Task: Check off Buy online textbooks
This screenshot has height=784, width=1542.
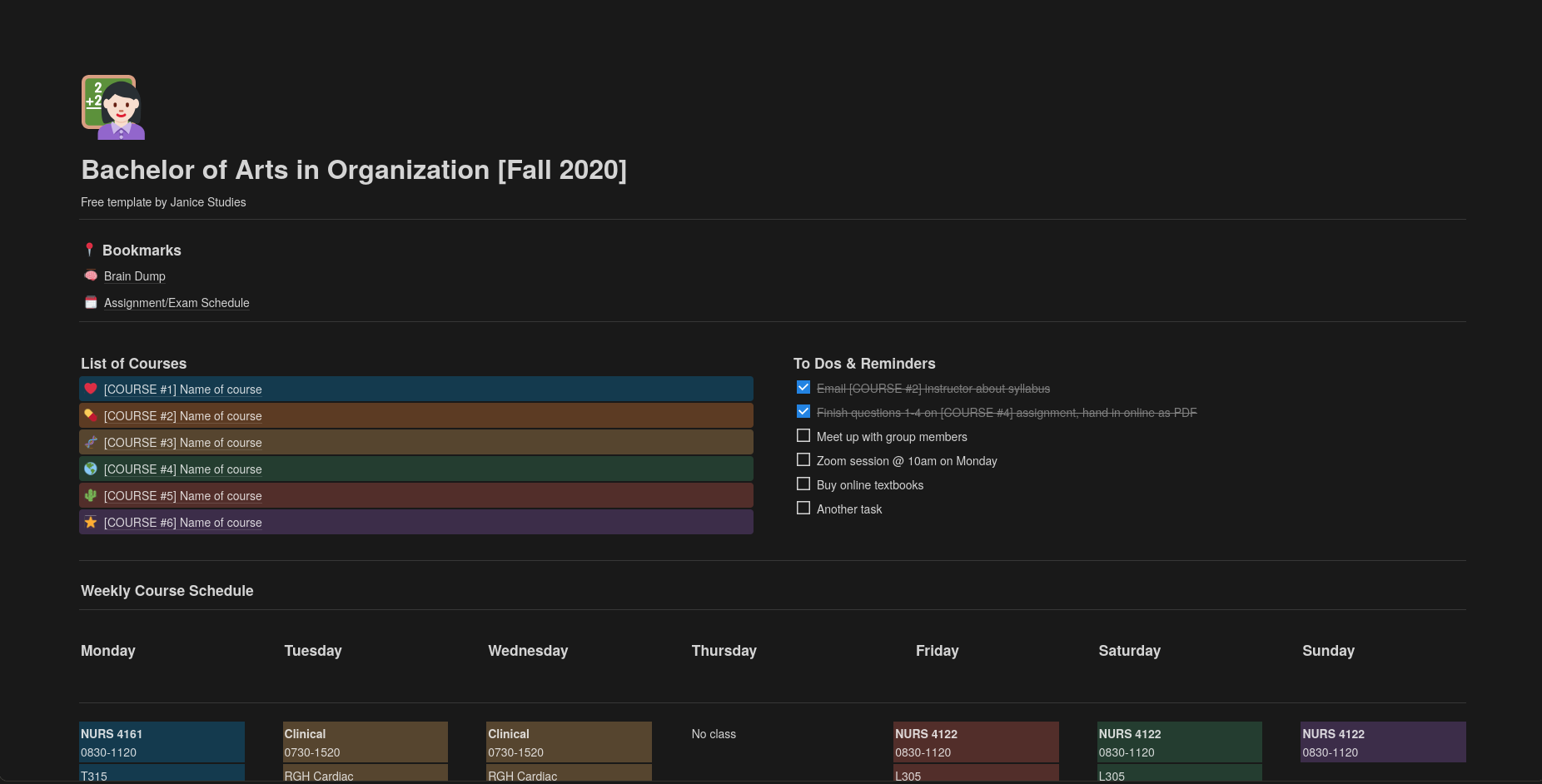Action: tap(803, 484)
